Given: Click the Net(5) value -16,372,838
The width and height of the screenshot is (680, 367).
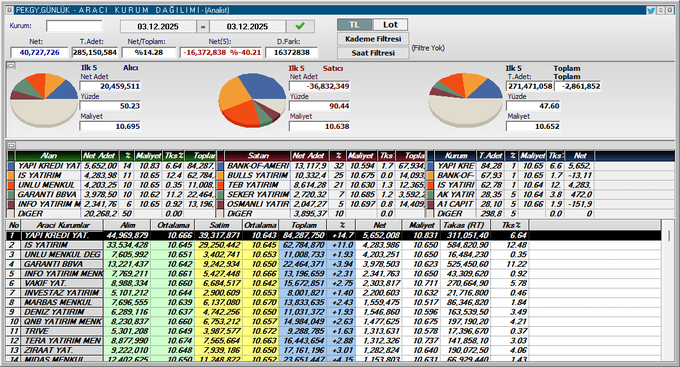Looking at the screenshot, I should 204,52.
